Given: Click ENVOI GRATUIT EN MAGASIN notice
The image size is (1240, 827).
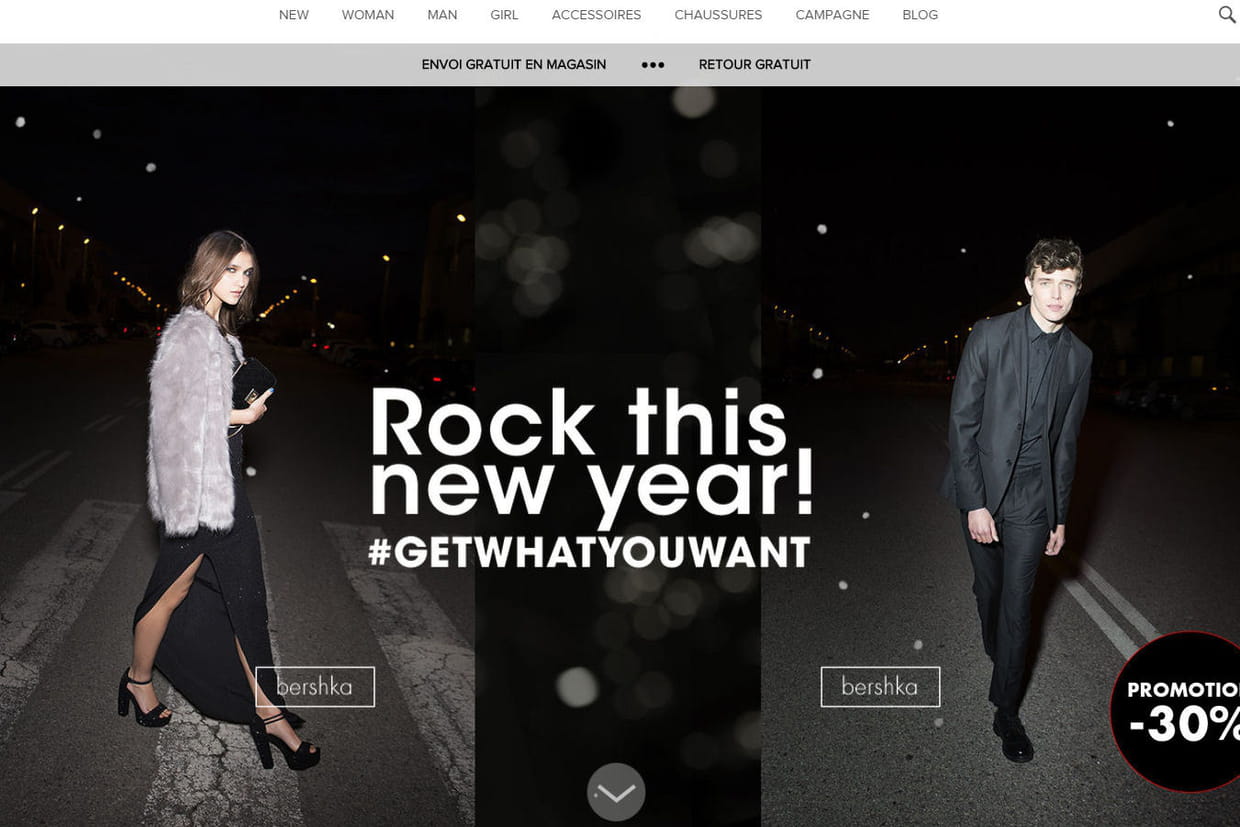Looking at the screenshot, I should pos(514,65).
